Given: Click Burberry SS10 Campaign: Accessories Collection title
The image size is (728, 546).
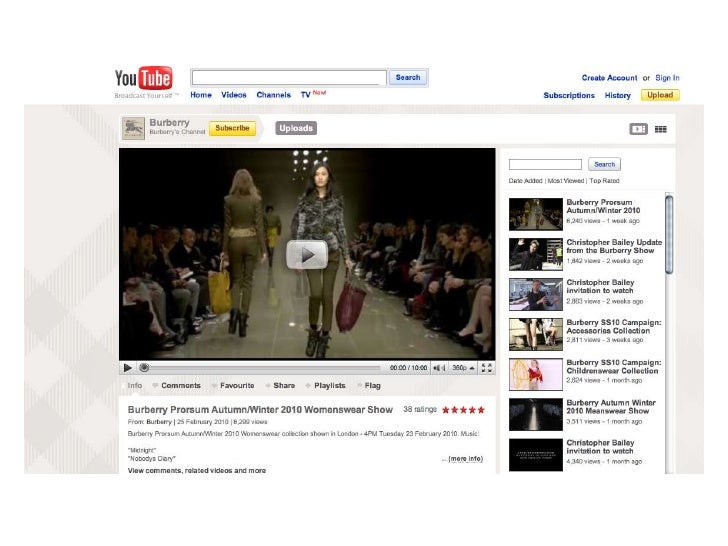Looking at the screenshot, I should tap(614, 326).
